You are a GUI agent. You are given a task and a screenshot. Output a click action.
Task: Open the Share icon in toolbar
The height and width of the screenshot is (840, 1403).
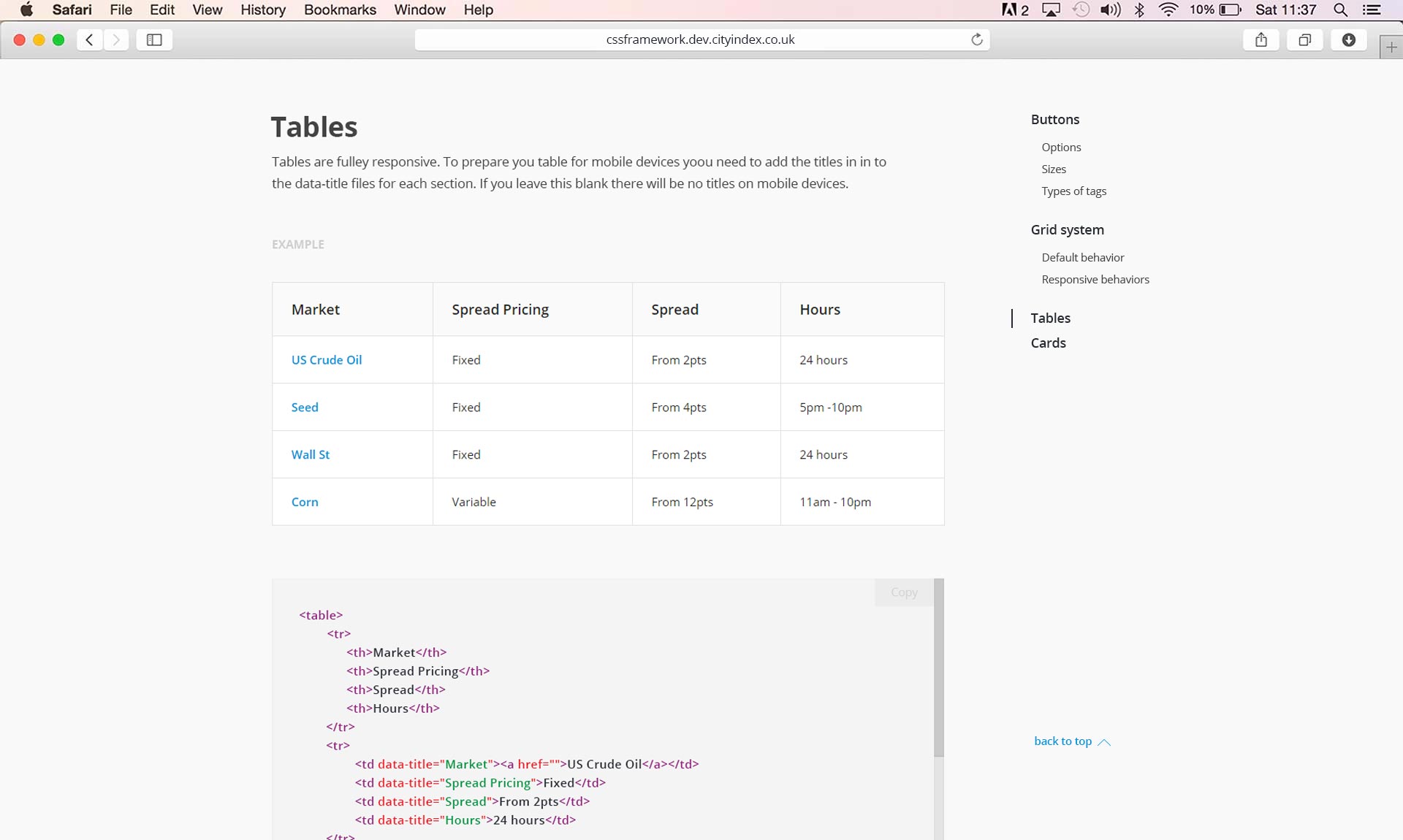point(1261,40)
